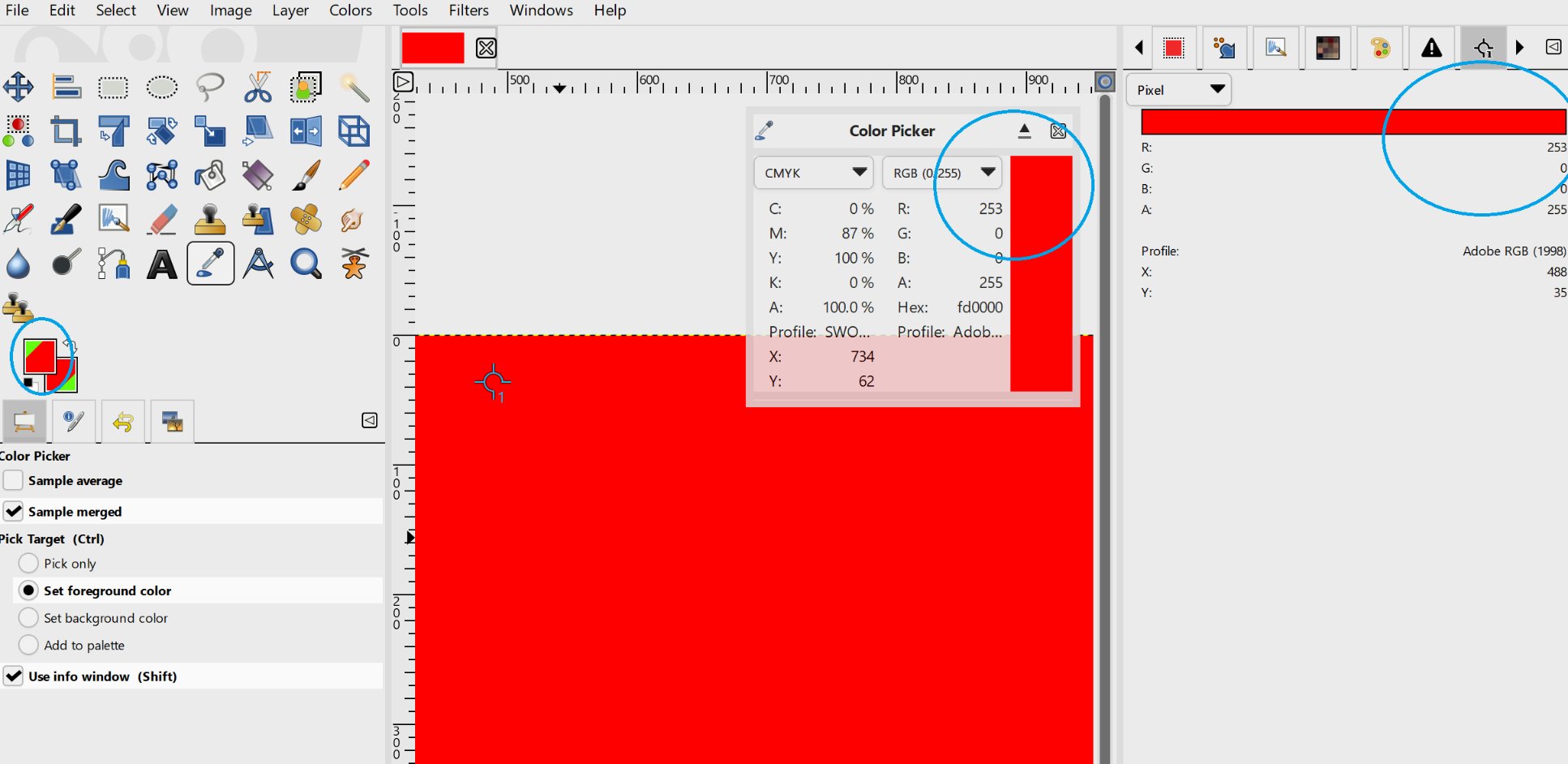This screenshot has width=1568, height=764.
Task: Activate the Crop tool
Action: pyautogui.click(x=66, y=130)
